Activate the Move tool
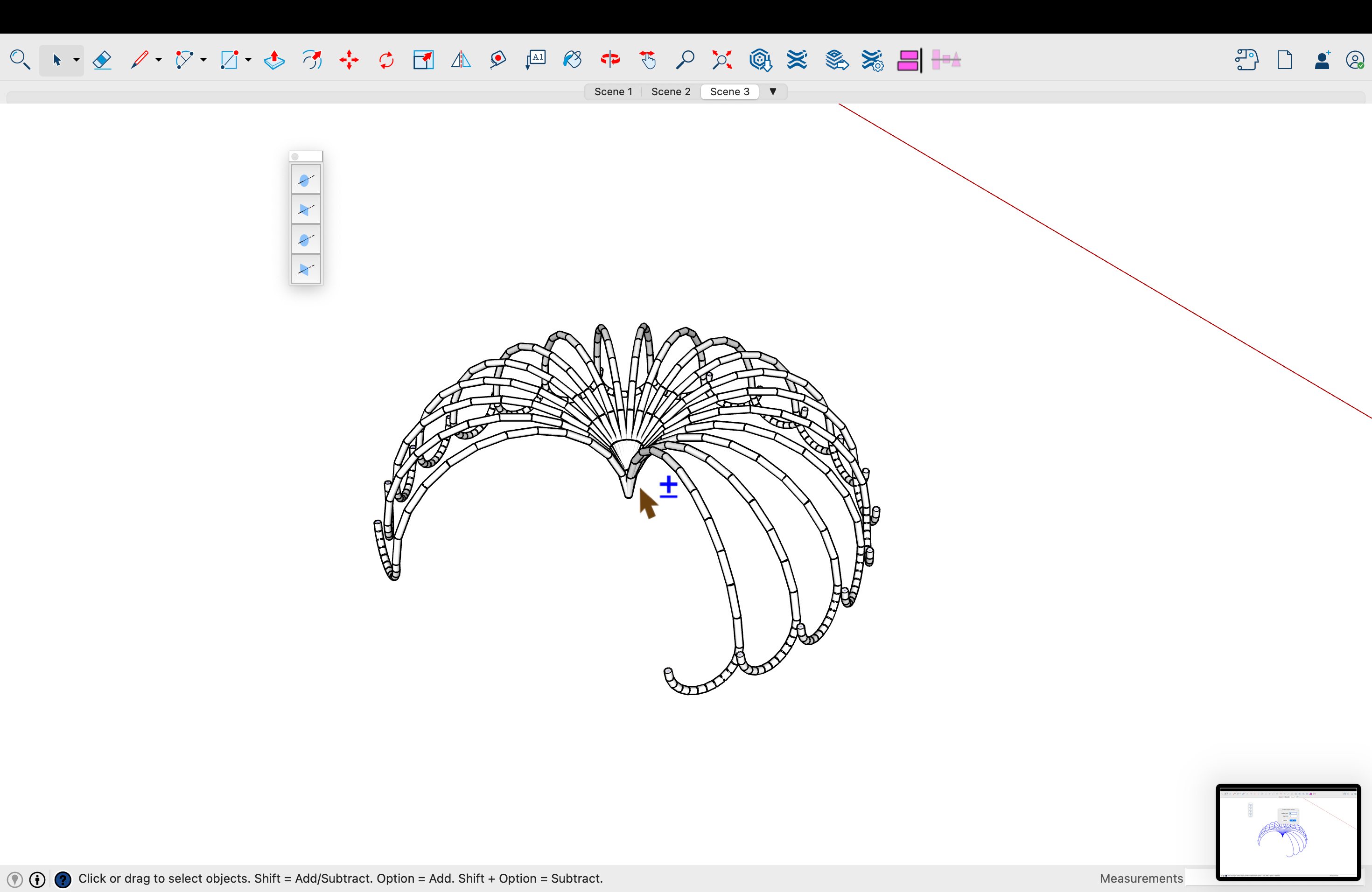 pos(349,60)
